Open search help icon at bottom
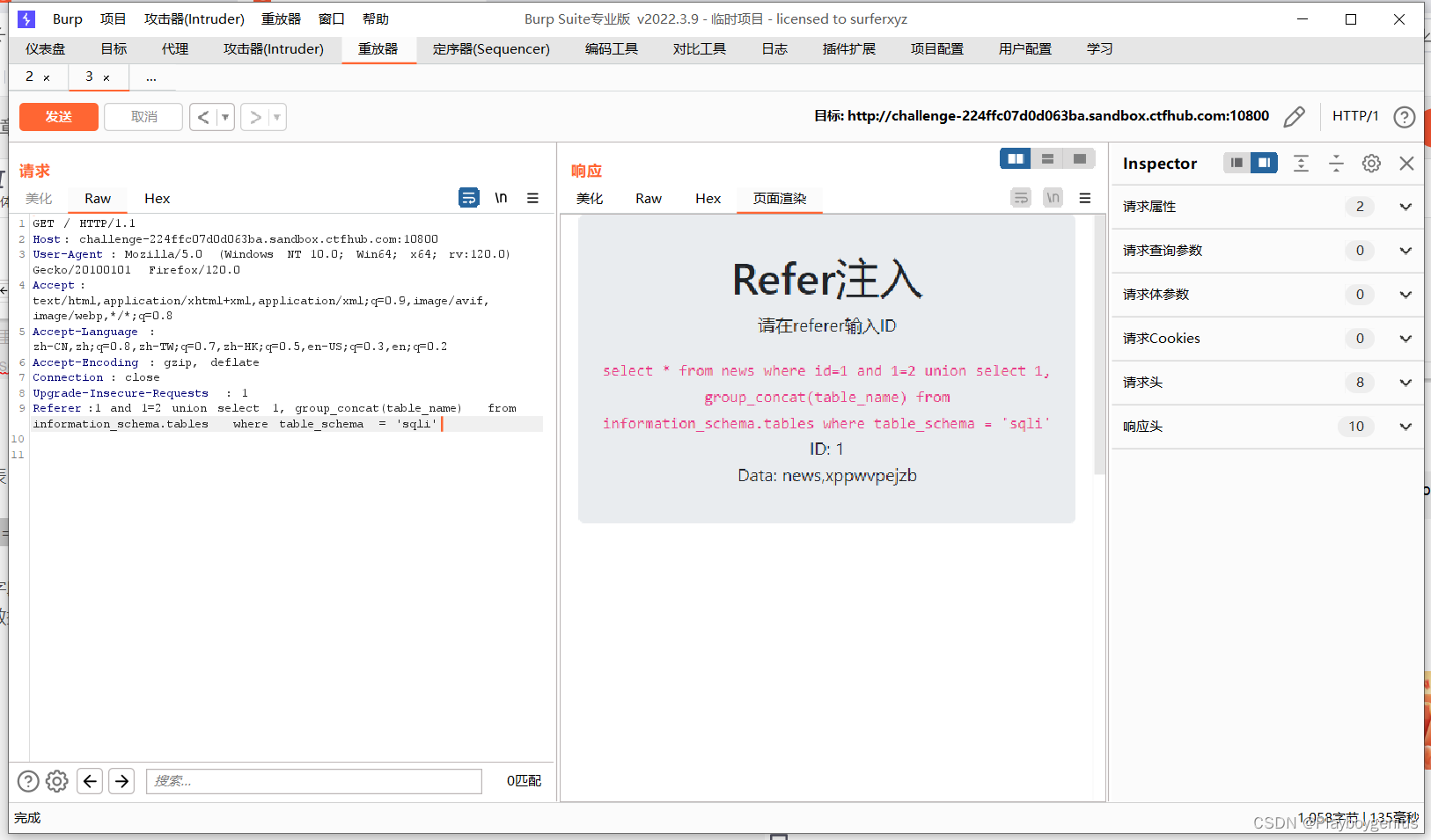Viewport: 1431px width, 840px height. [28, 781]
